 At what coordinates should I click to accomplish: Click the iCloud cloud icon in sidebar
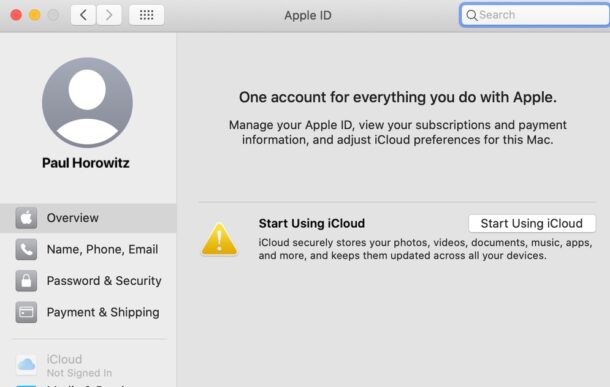click(x=26, y=365)
